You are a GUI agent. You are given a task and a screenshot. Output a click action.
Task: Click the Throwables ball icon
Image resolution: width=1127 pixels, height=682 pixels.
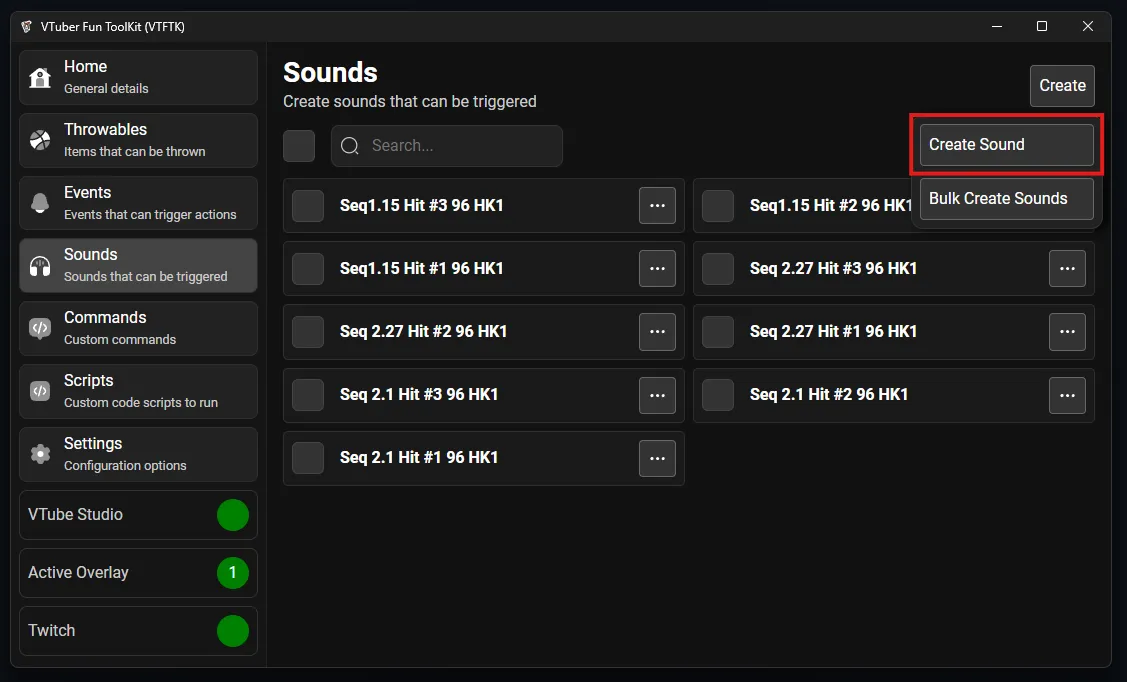click(x=40, y=140)
